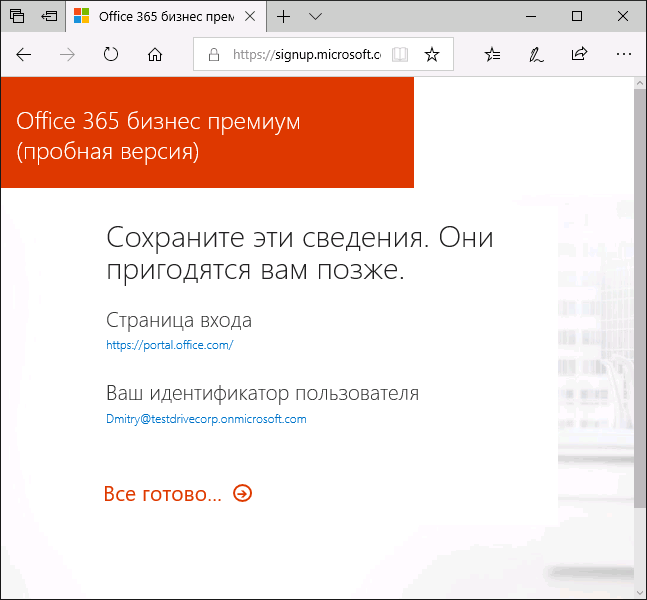Share this page icon
The image size is (647, 600).
coord(579,54)
